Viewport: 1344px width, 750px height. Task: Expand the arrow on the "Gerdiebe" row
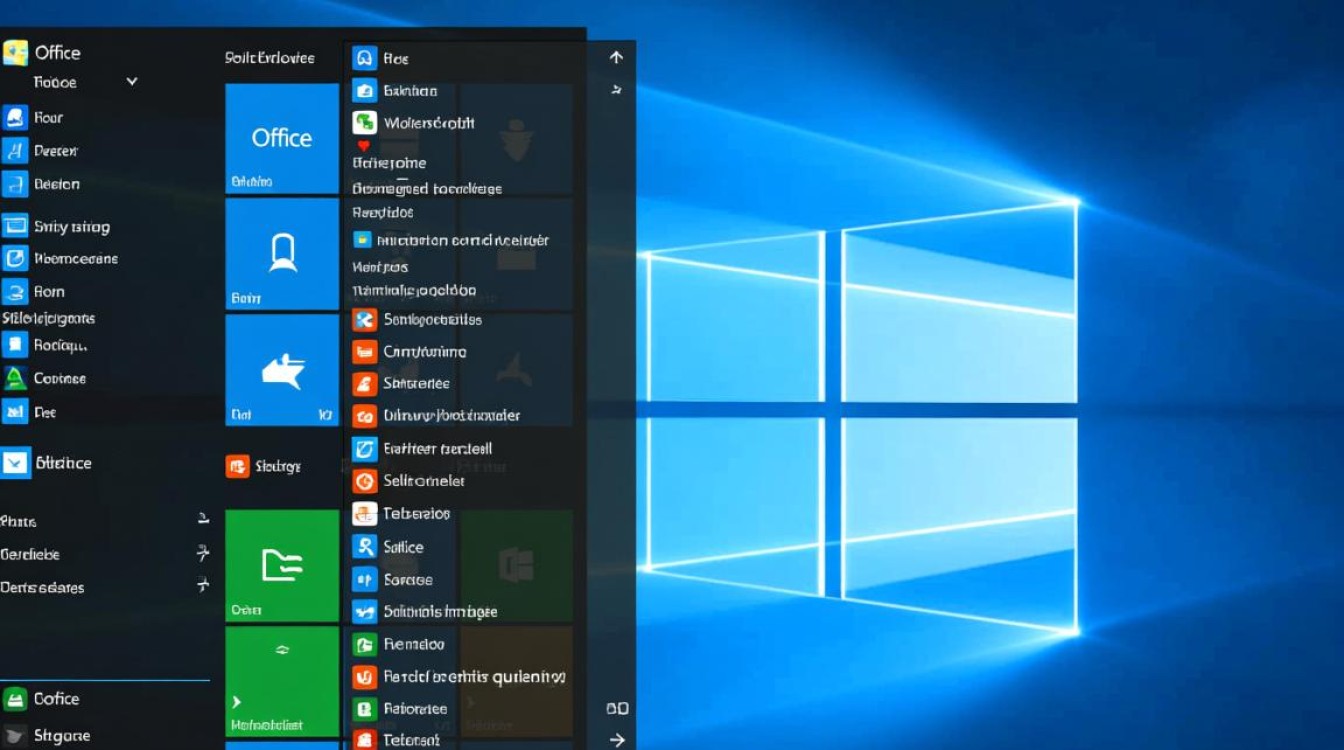(203, 552)
